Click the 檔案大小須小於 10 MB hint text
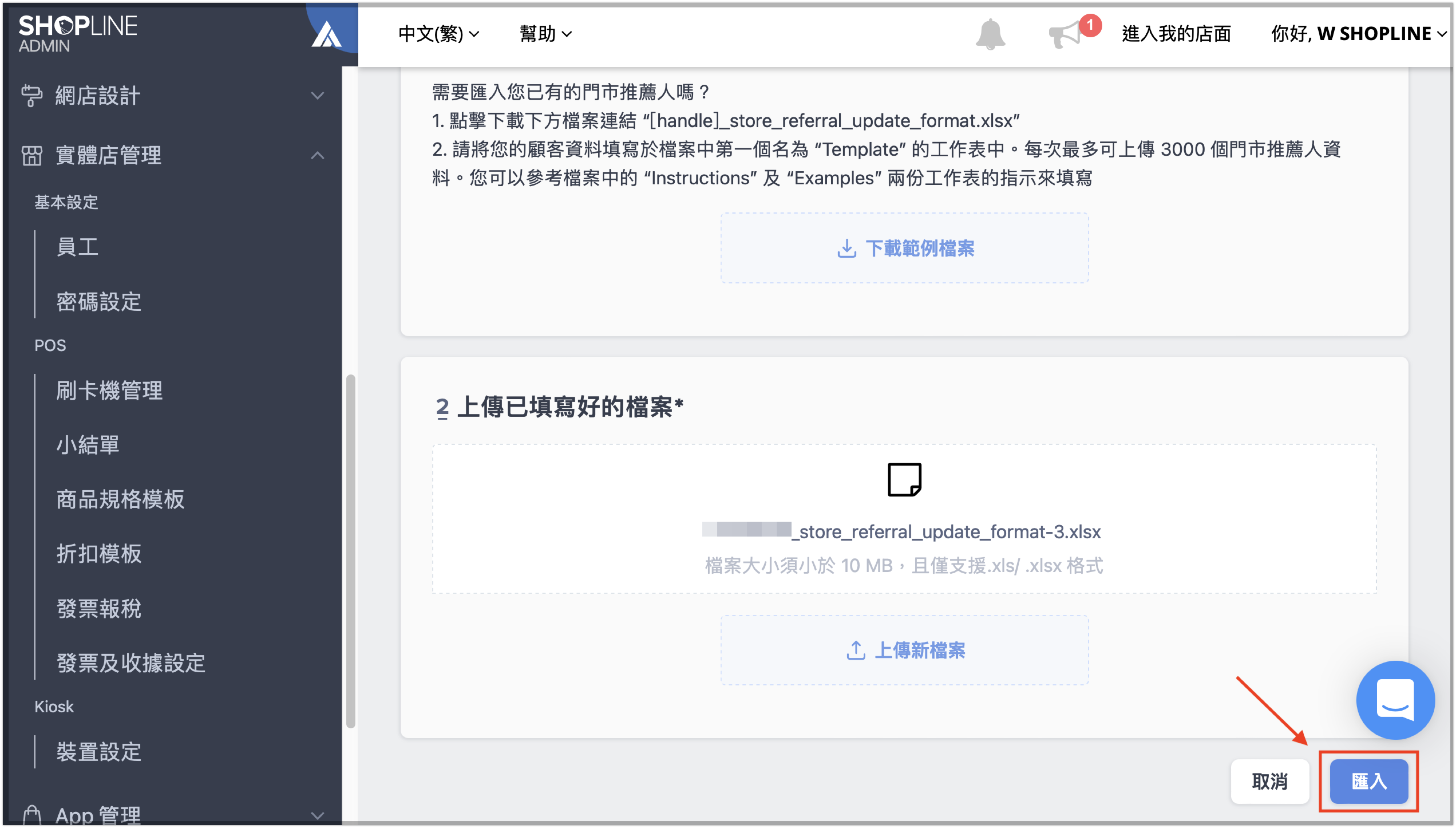 pos(904,565)
